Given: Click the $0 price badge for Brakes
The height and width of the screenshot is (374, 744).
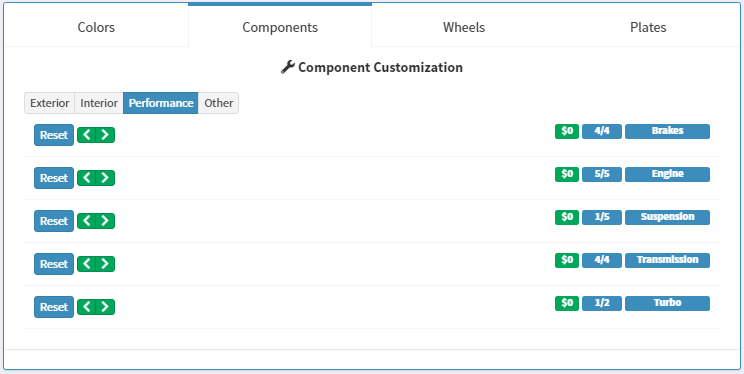Looking at the screenshot, I should 567,131.
